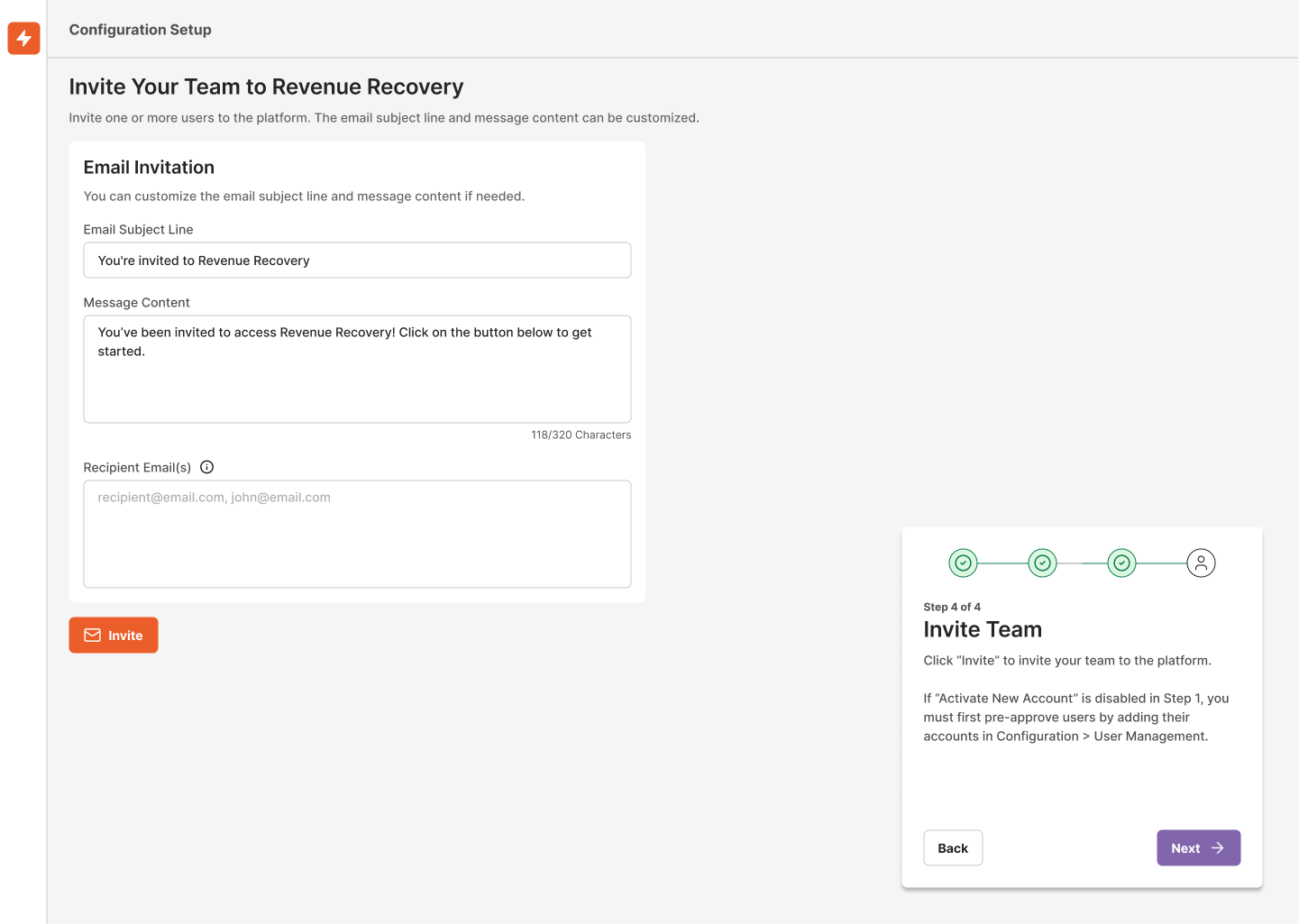This screenshot has width=1299, height=924.
Task: Click the info icon beside Recipient Email(s)
Action: tap(206, 467)
